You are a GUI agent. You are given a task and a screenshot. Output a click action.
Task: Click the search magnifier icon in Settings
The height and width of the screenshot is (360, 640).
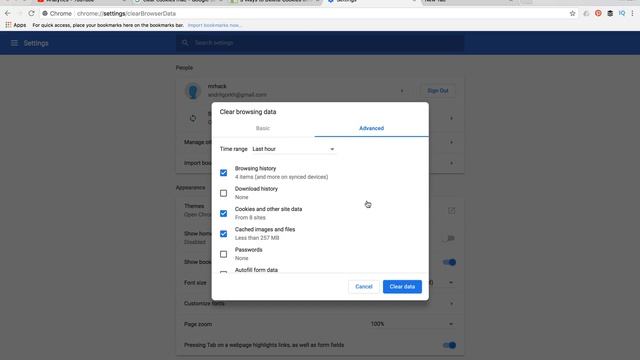185,42
